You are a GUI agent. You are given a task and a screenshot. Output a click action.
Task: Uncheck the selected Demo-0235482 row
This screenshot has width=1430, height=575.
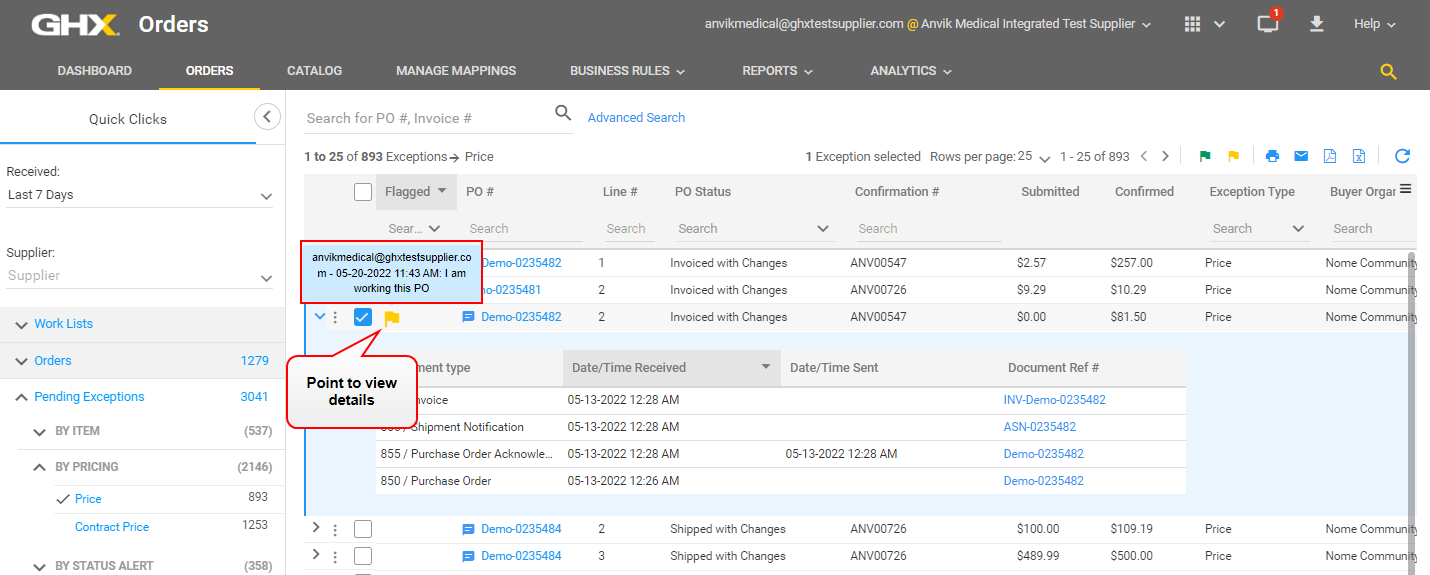point(363,317)
